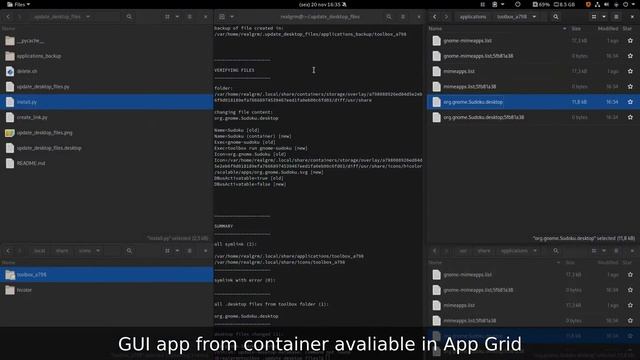Expand the 'icons' path bar dropdown
The image size is (640, 360).
tap(98, 251)
